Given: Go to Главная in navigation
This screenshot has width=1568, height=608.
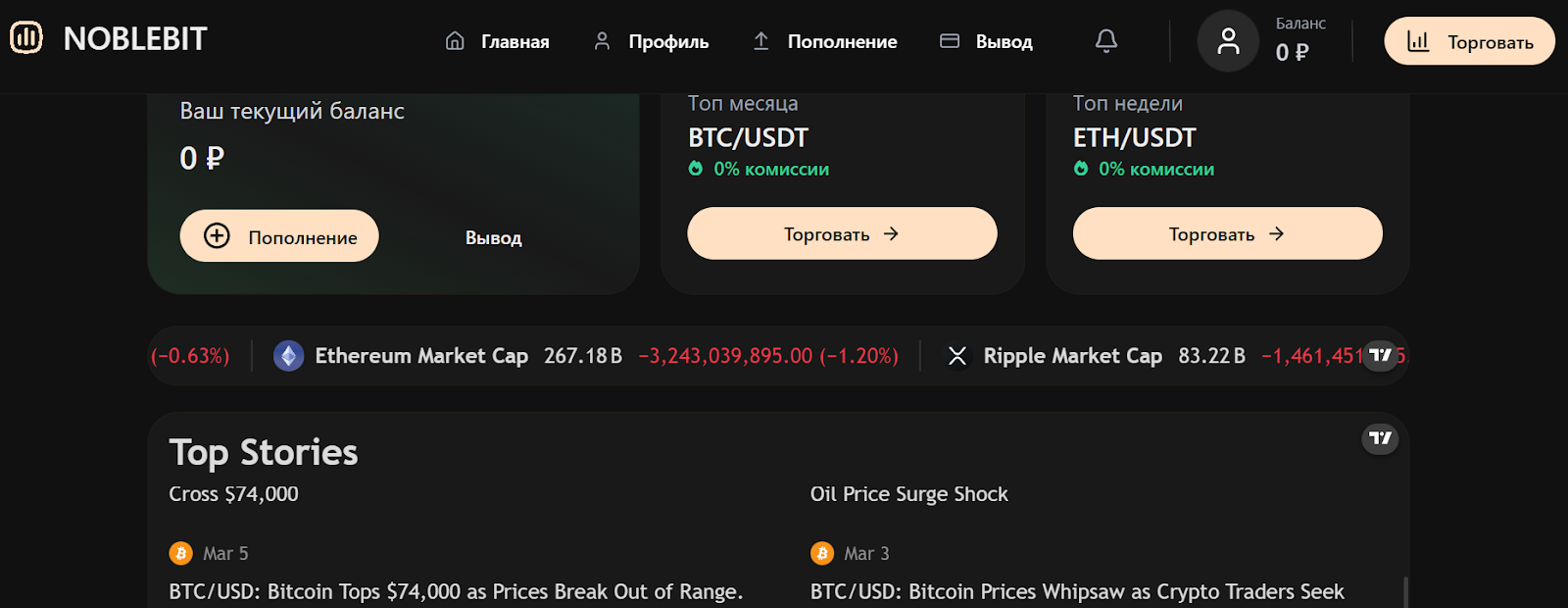Looking at the screenshot, I should pos(497,42).
